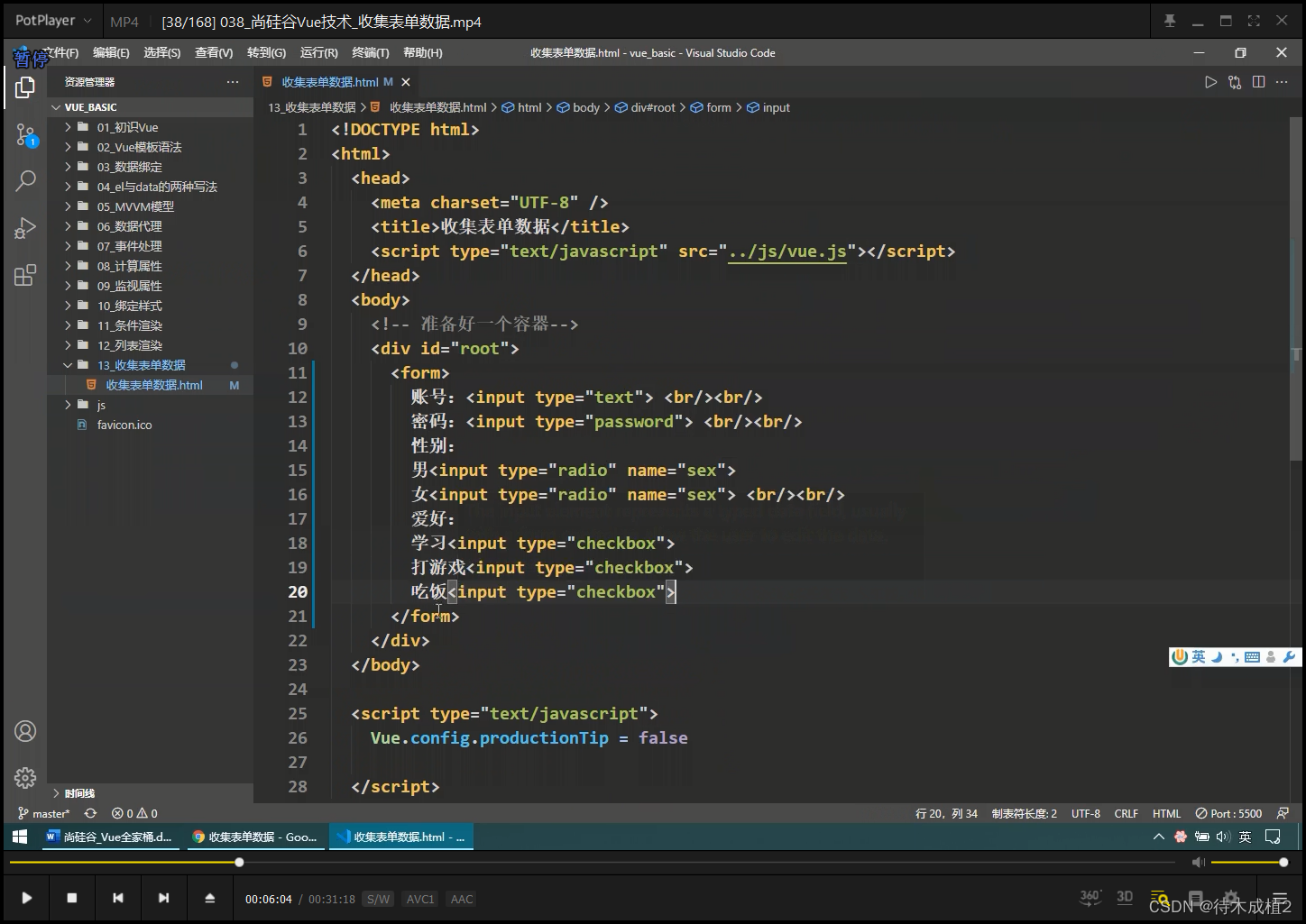Image resolution: width=1306 pixels, height=924 pixels.
Task: Click the PotPlayer seek bar handle
Action: point(239,863)
